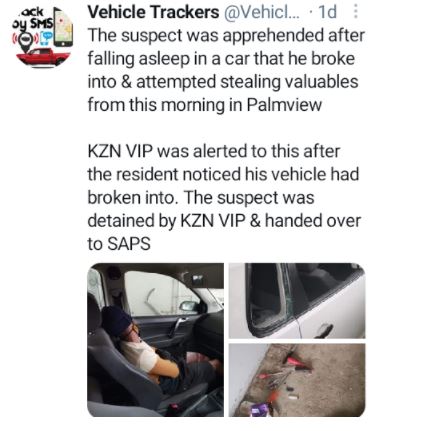Click the blue chat bubble in the avatar
The width and height of the screenshot is (421, 431).
(47, 37)
